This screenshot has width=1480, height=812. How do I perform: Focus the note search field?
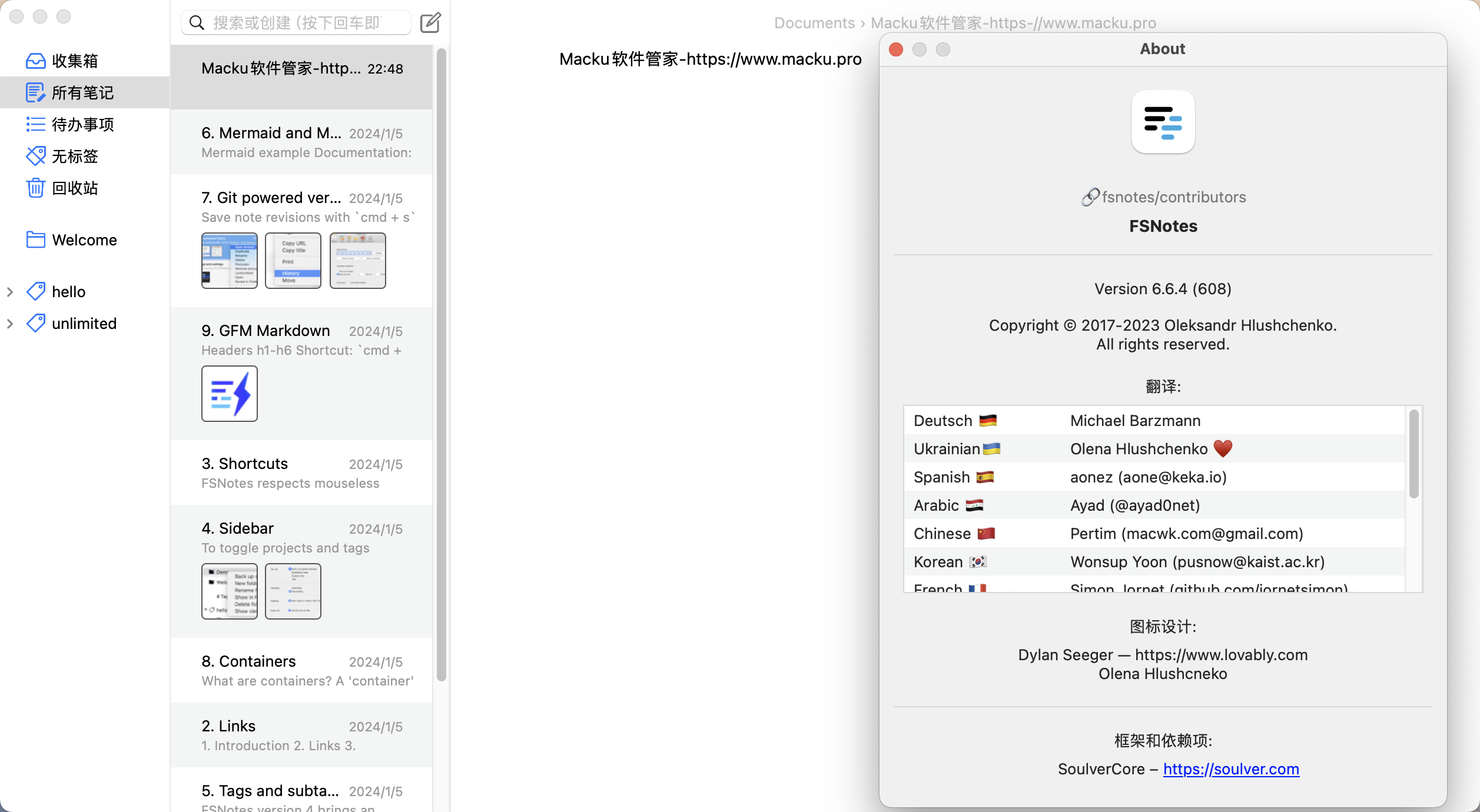296,22
